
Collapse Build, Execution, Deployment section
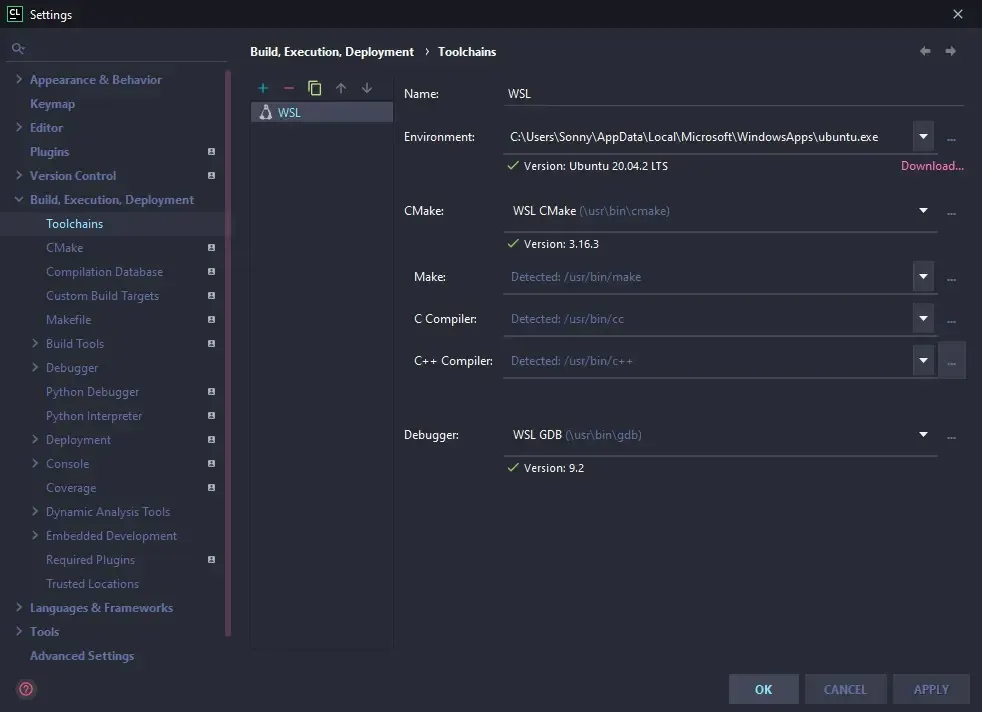coord(19,200)
